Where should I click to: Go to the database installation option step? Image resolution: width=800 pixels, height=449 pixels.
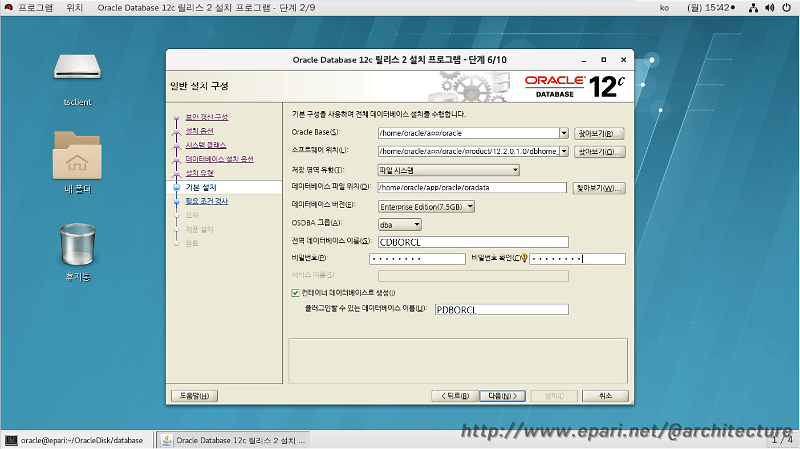click(219, 159)
